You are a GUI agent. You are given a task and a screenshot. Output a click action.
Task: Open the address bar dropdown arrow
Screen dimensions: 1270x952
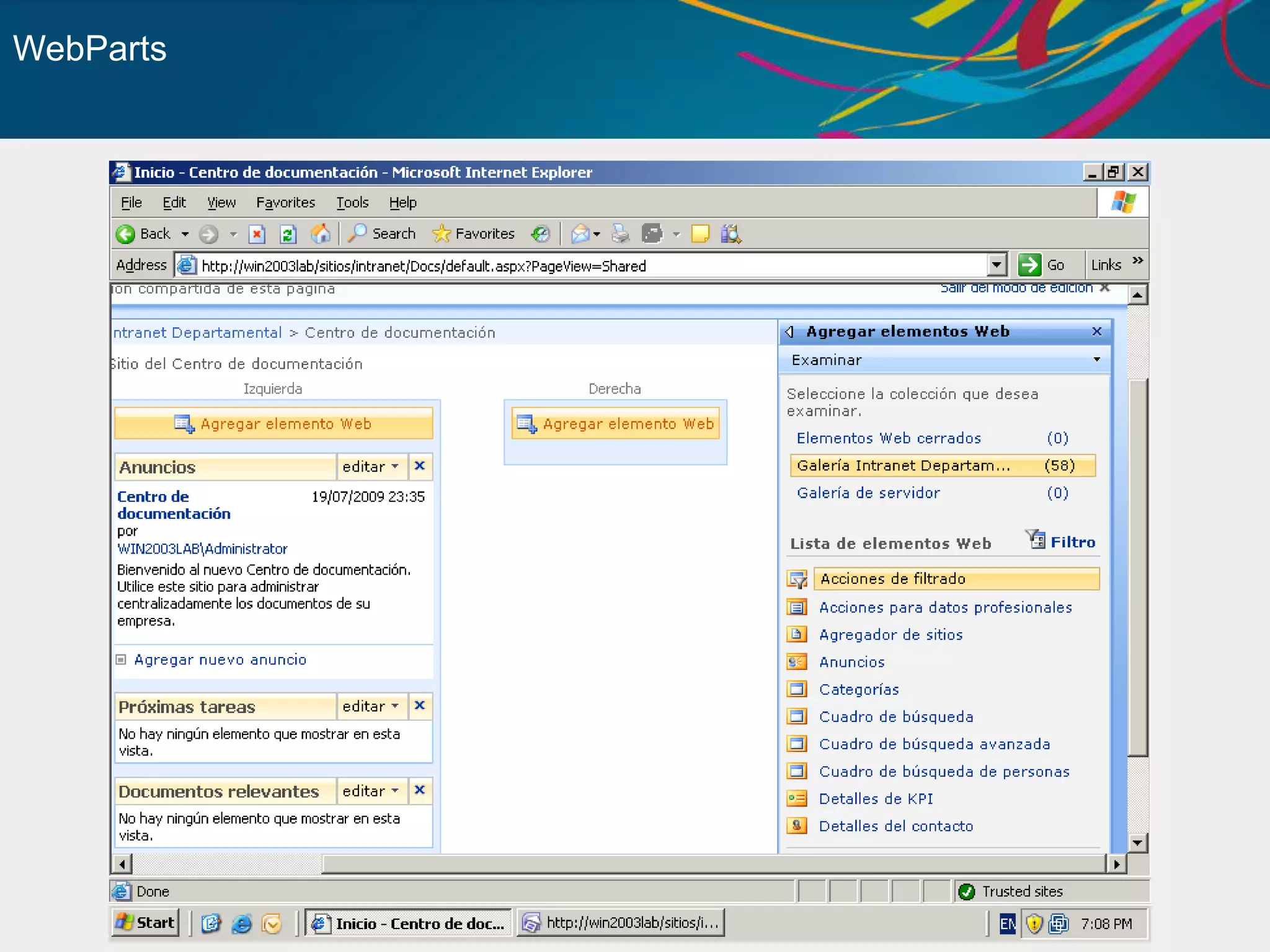996,265
